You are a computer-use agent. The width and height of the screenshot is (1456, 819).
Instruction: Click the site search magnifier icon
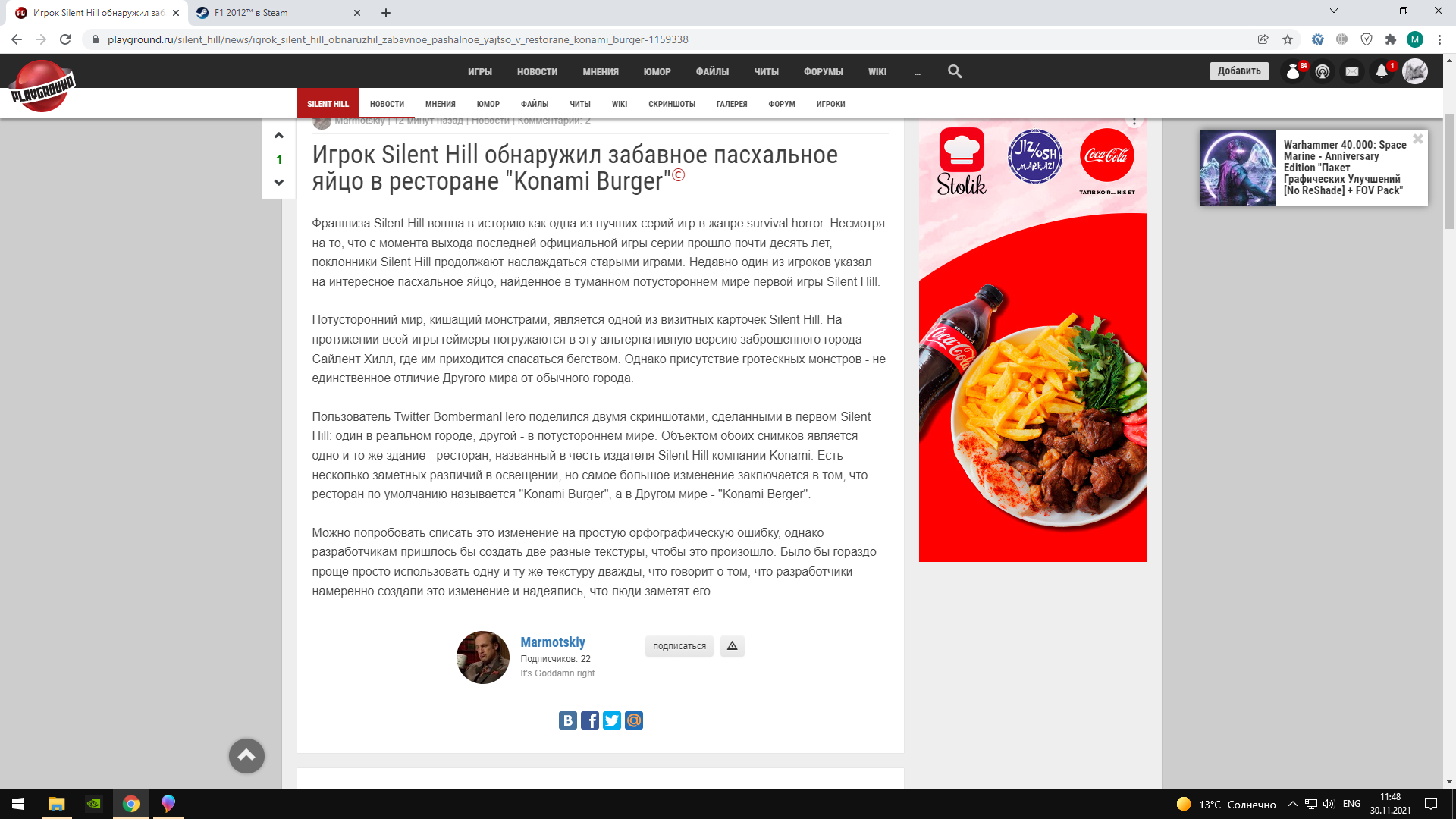[955, 71]
